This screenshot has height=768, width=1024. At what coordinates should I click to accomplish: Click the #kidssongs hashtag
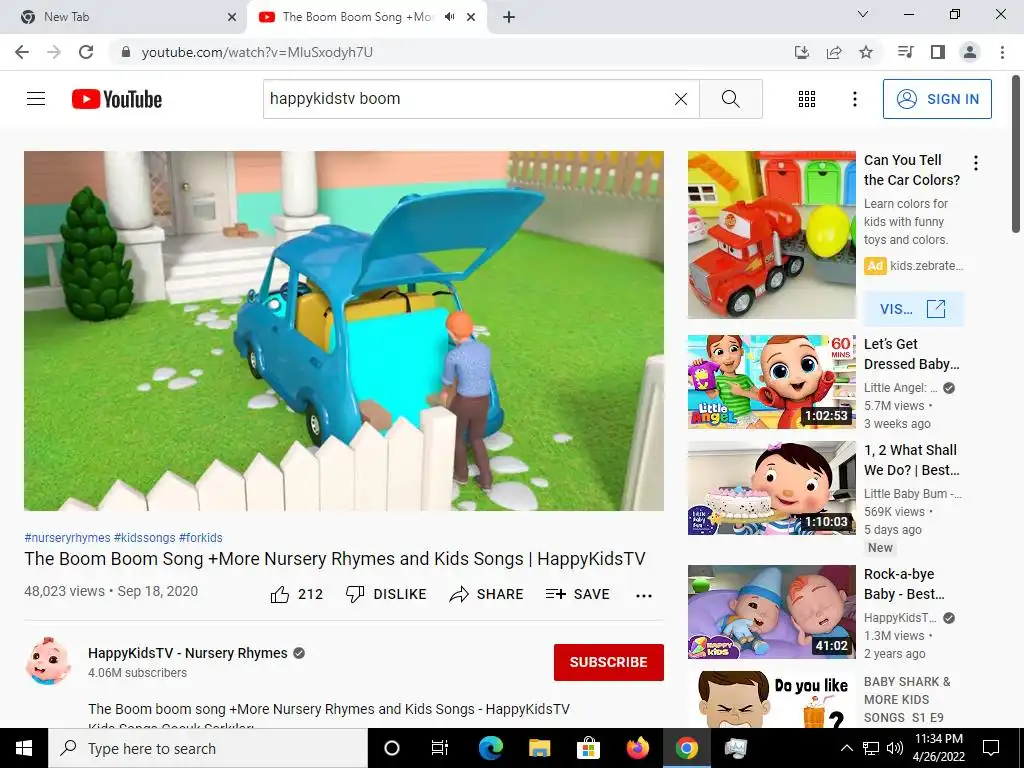pos(144,537)
